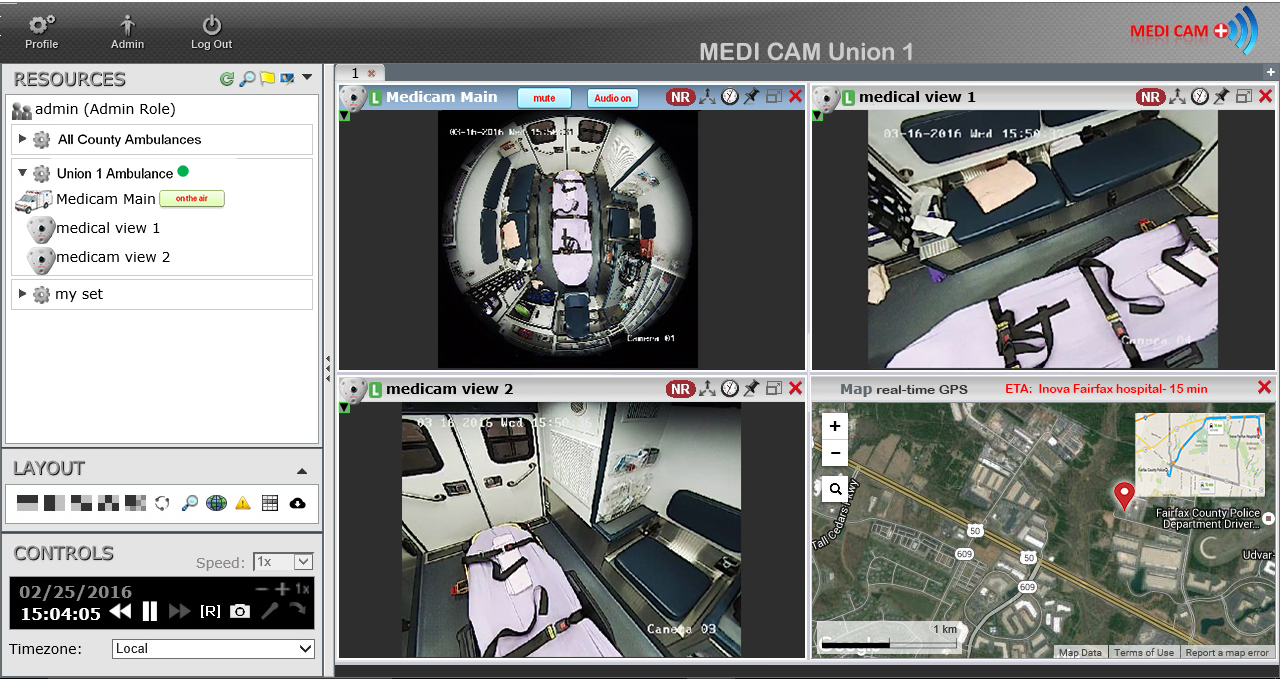This screenshot has height=679, width=1280.
Task: Click the clock icon on Medicam Main
Action: [730, 96]
